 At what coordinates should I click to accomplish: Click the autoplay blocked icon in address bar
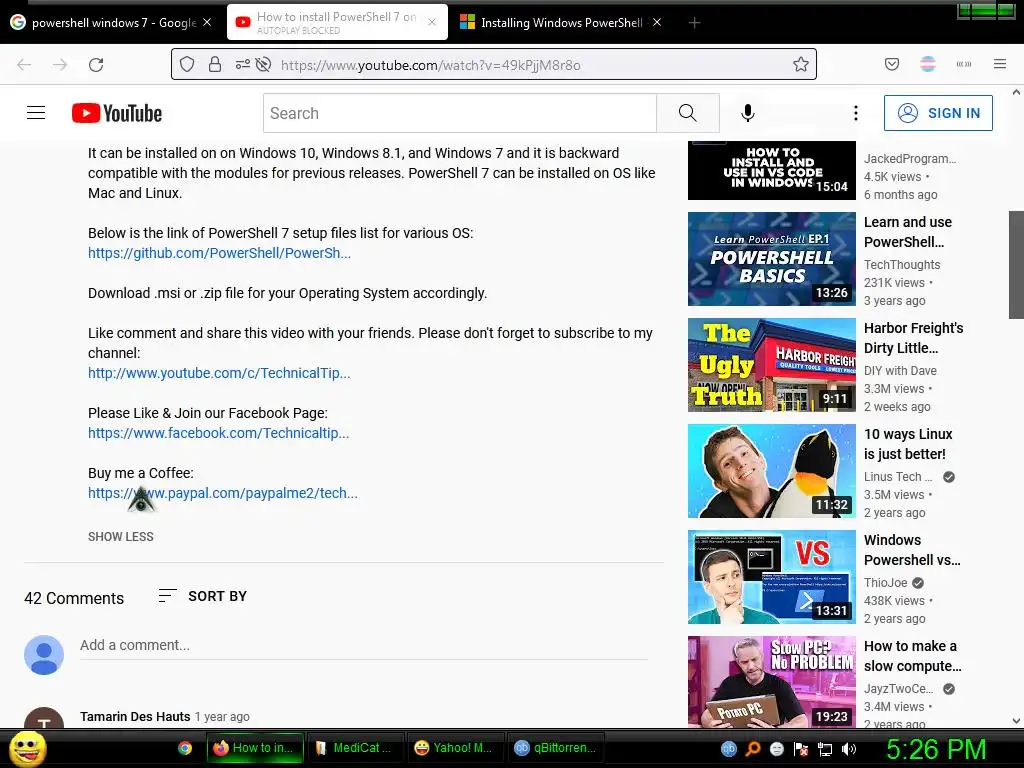pyautogui.click(x=263, y=65)
